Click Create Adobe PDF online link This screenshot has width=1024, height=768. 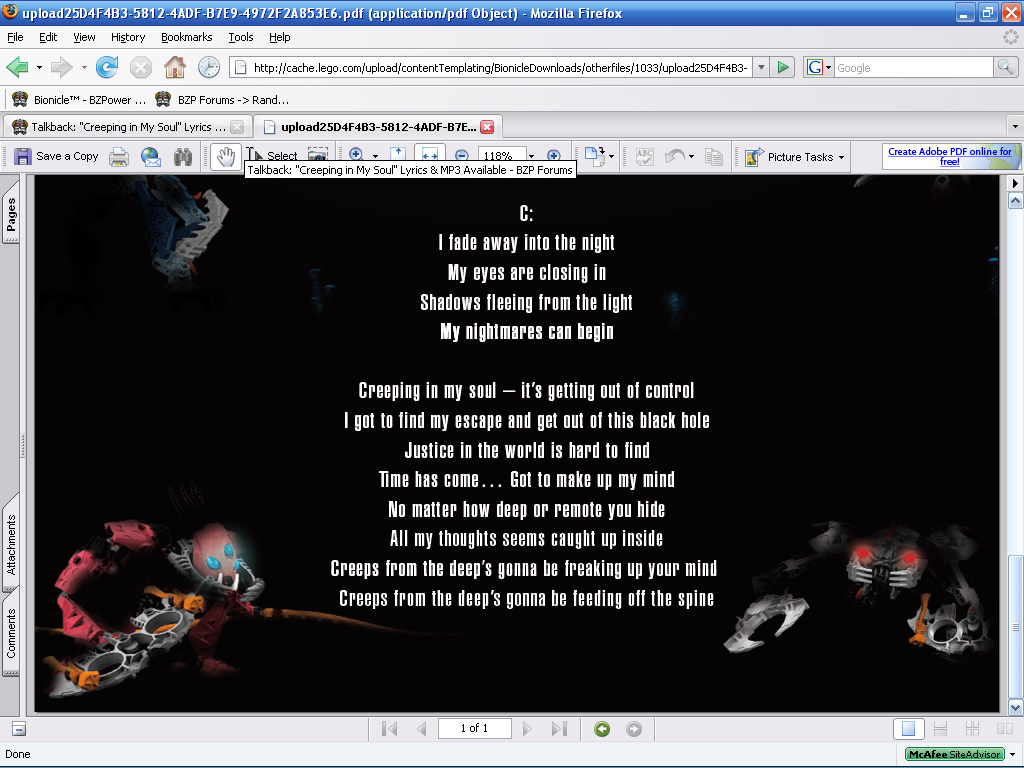[x=950, y=156]
